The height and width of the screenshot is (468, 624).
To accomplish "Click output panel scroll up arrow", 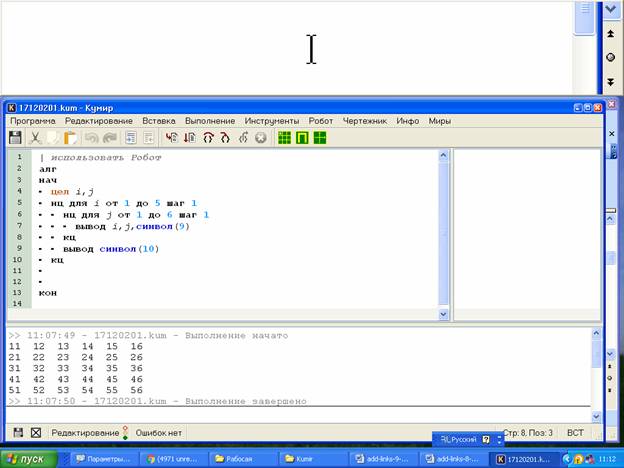I will (596, 333).
